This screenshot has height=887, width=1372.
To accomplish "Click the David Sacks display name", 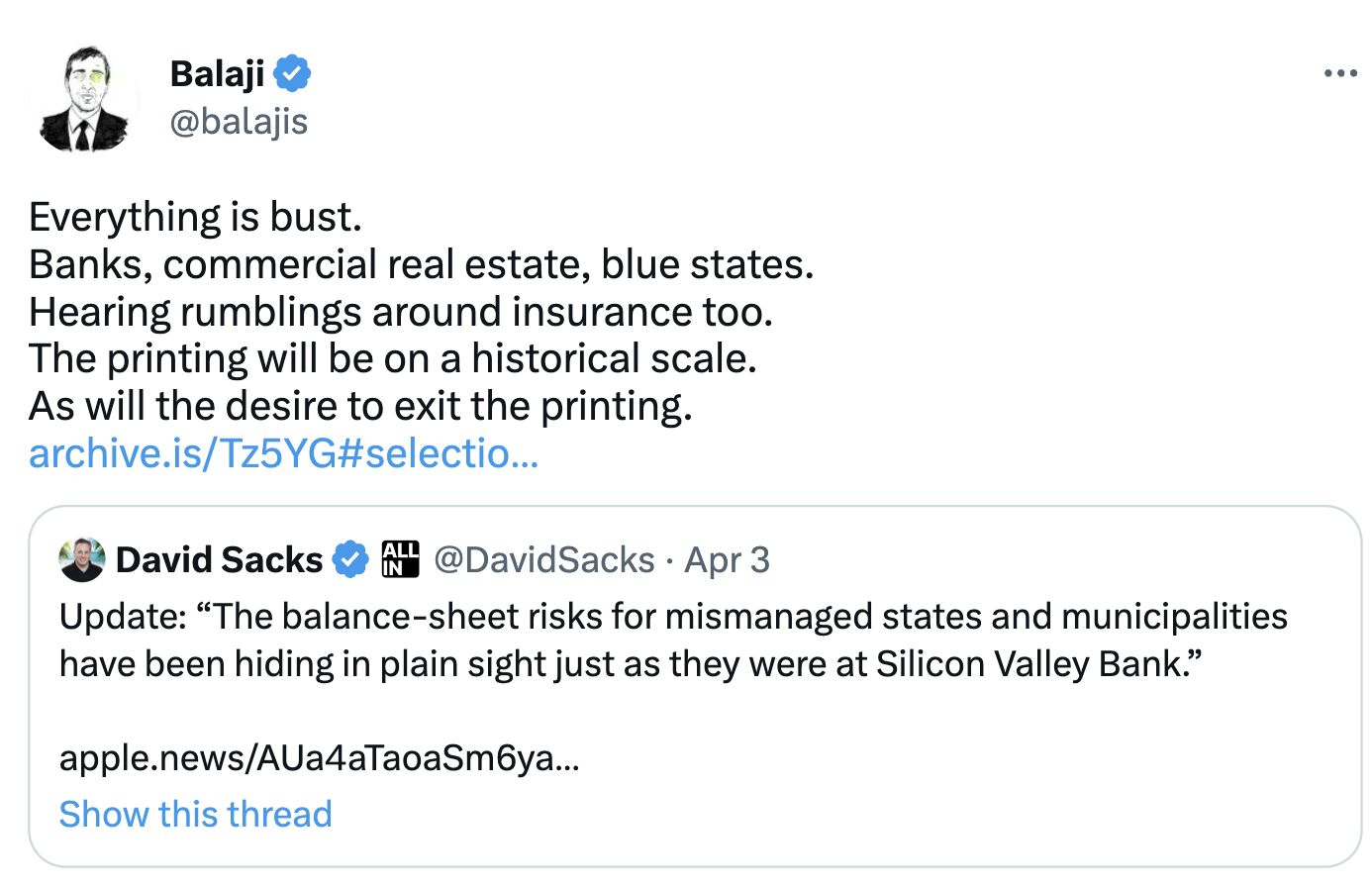I will (219, 560).
